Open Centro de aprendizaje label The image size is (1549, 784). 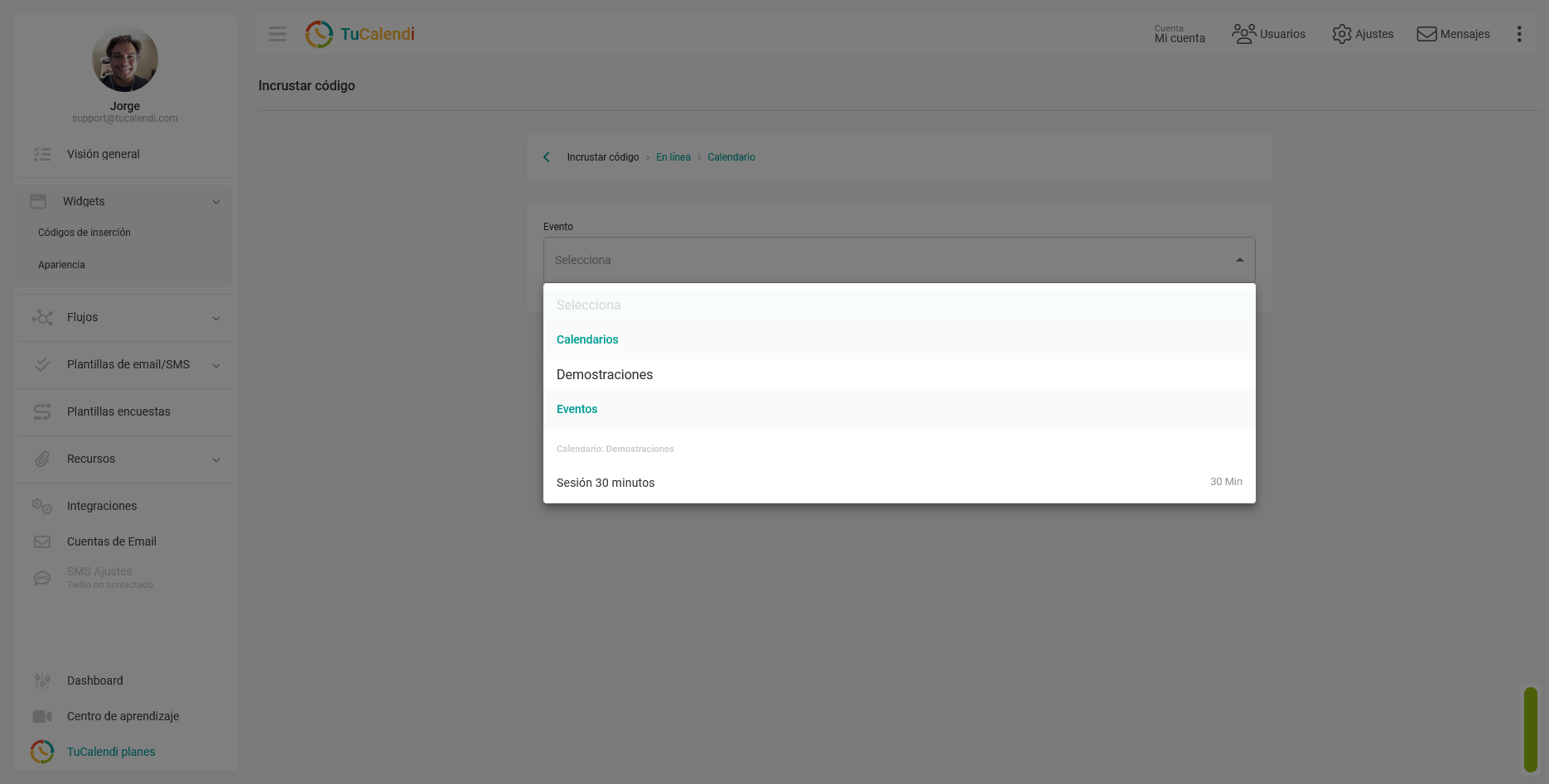123,716
